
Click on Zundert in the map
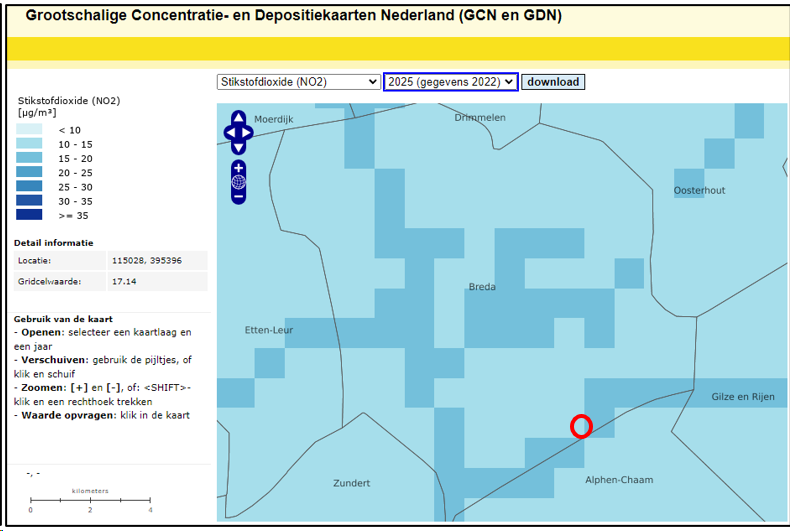coord(351,483)
